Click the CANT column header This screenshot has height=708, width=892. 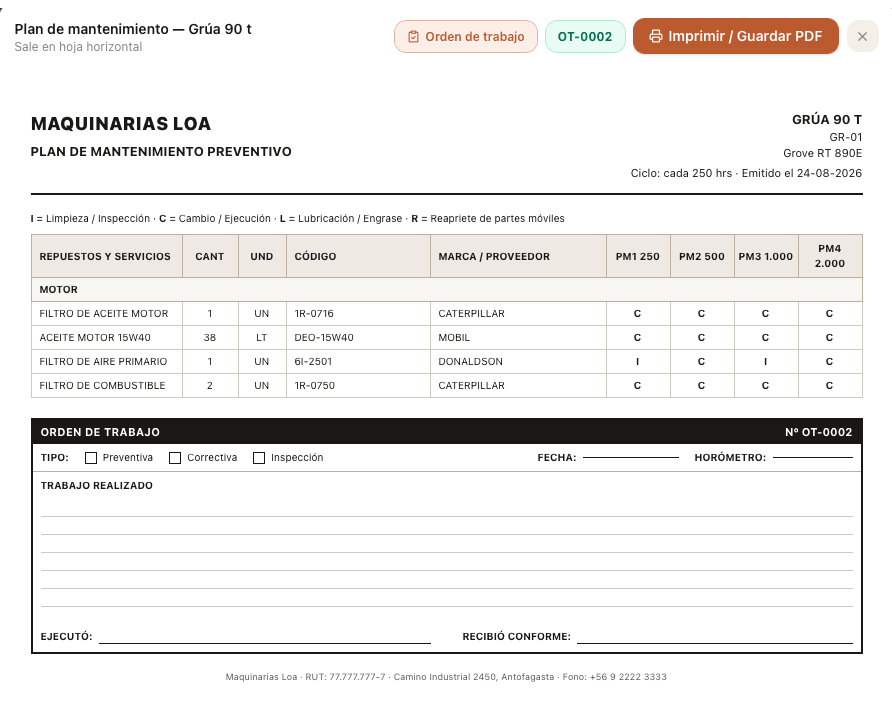click(x=210, y=256)
